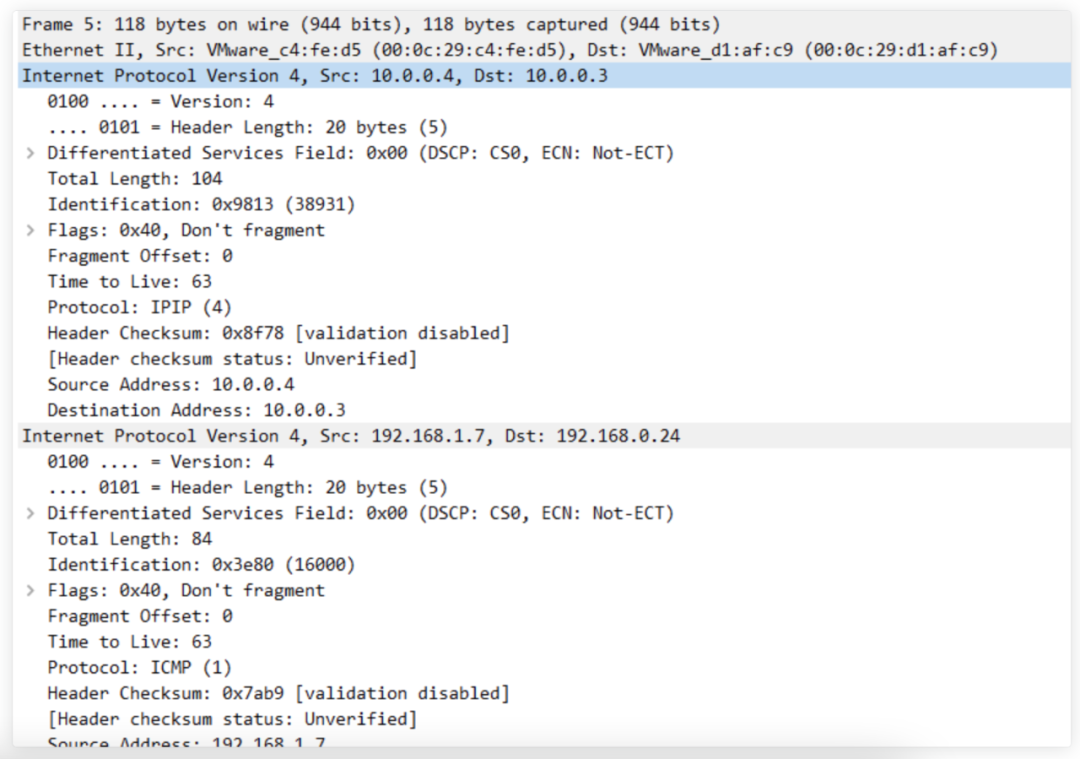Select the Total Length: 104 field
The height and width of the screenshot is (759, 1080).
[134, 179]
